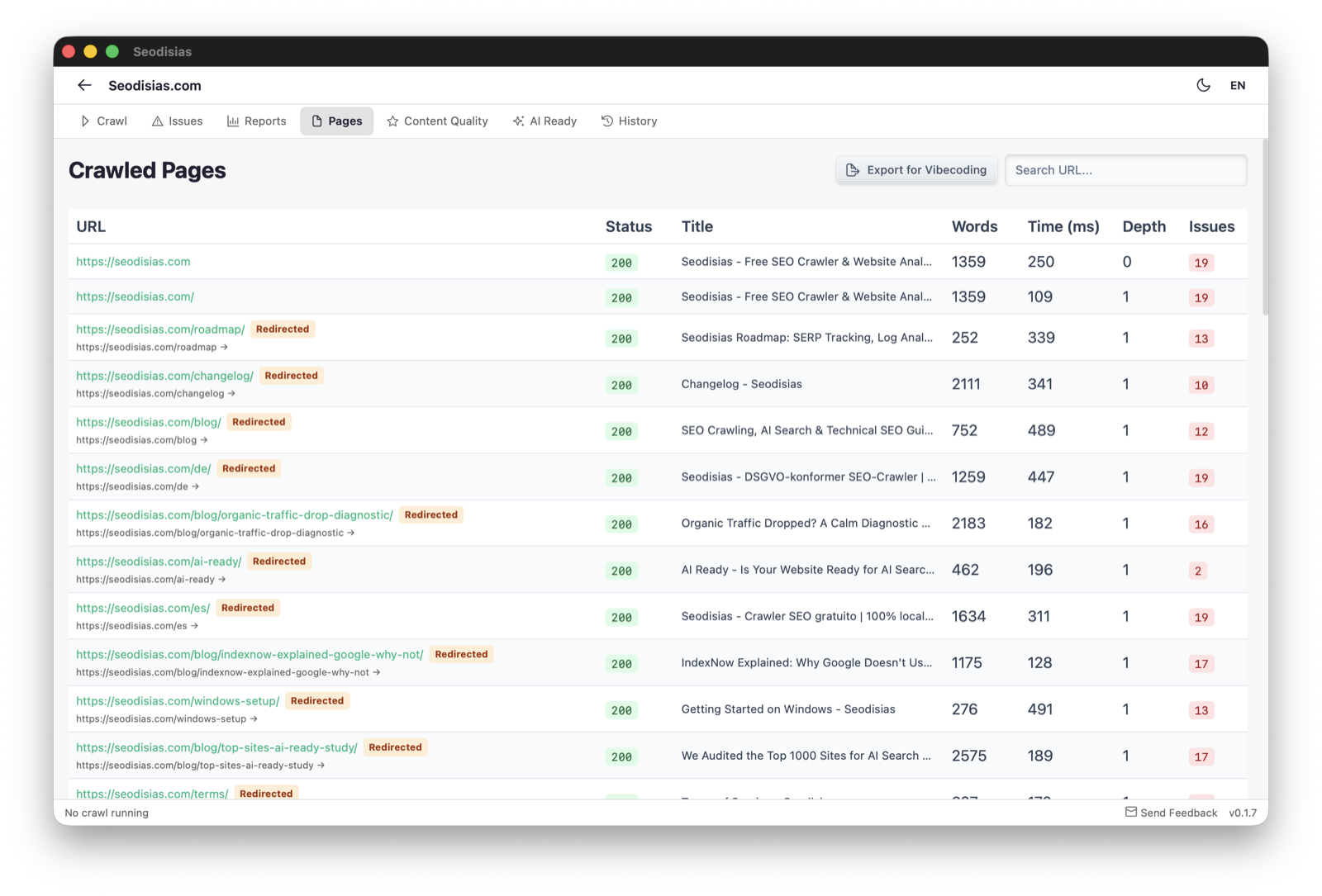The width and height of the screenshot is (1322, 896).
Task: Click the Seodisias.com site title in header
Action: click(x=155, y=85)
